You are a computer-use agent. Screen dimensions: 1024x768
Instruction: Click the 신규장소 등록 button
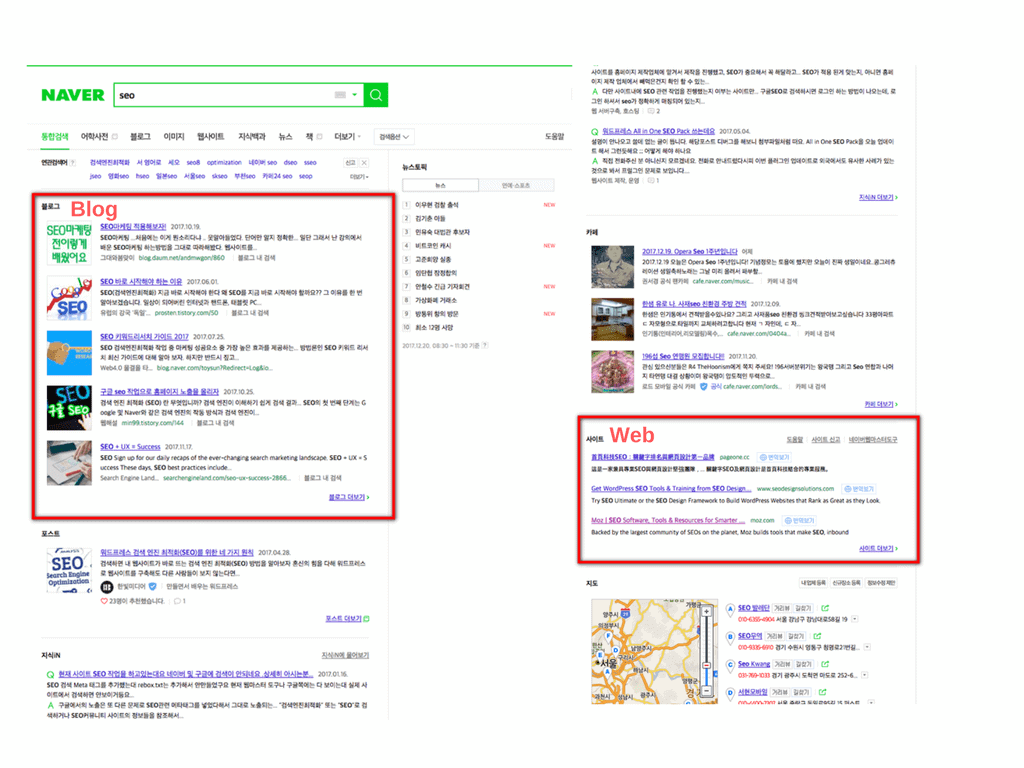(x=846, y=583)
